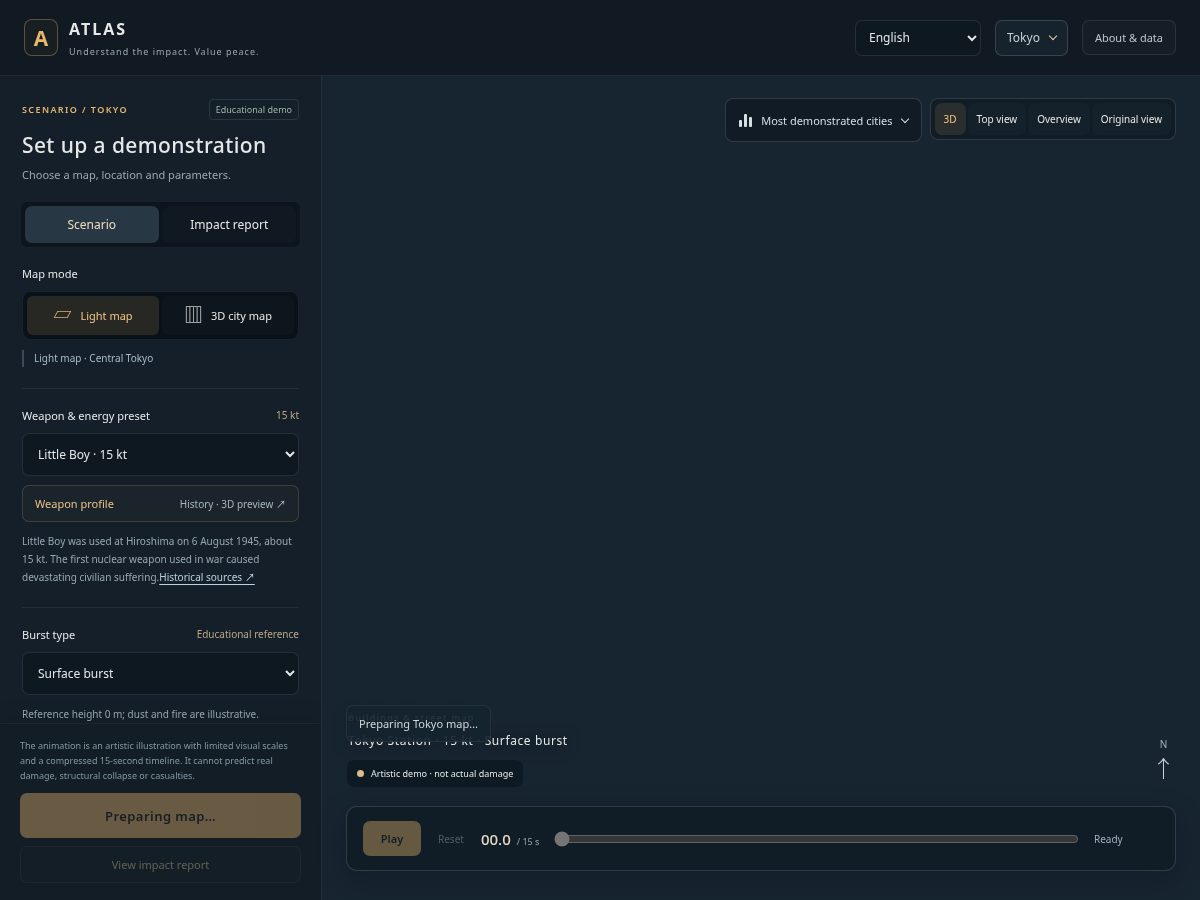
Task: Return to Original view
Action: click(x=1131, y=119)
